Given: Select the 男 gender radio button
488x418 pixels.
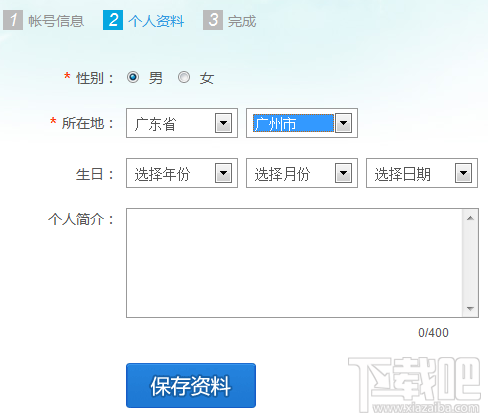Looking at the screenshot, I should [x=133, y=77].
